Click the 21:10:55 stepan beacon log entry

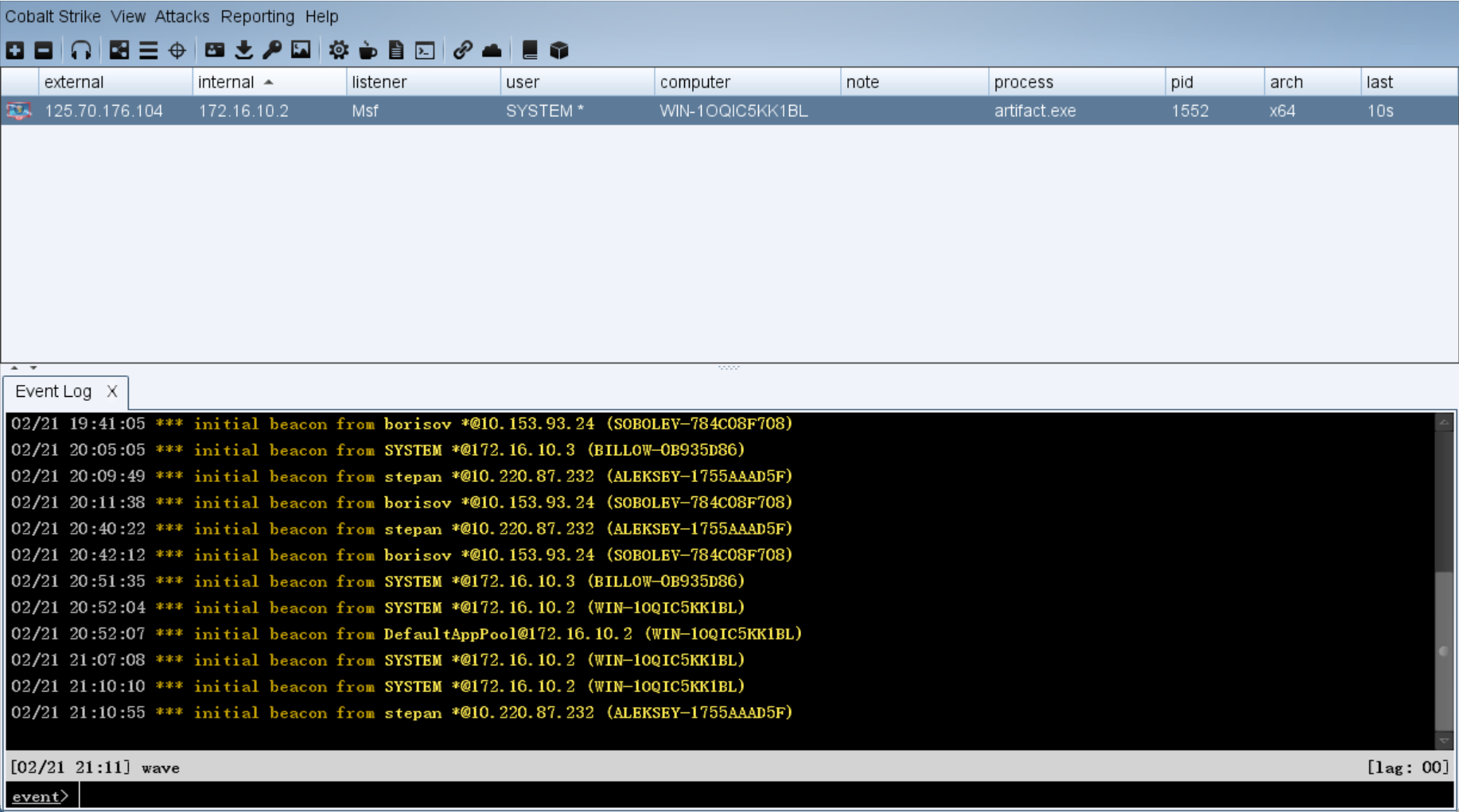pyautogui.click(x=402, y=713)
